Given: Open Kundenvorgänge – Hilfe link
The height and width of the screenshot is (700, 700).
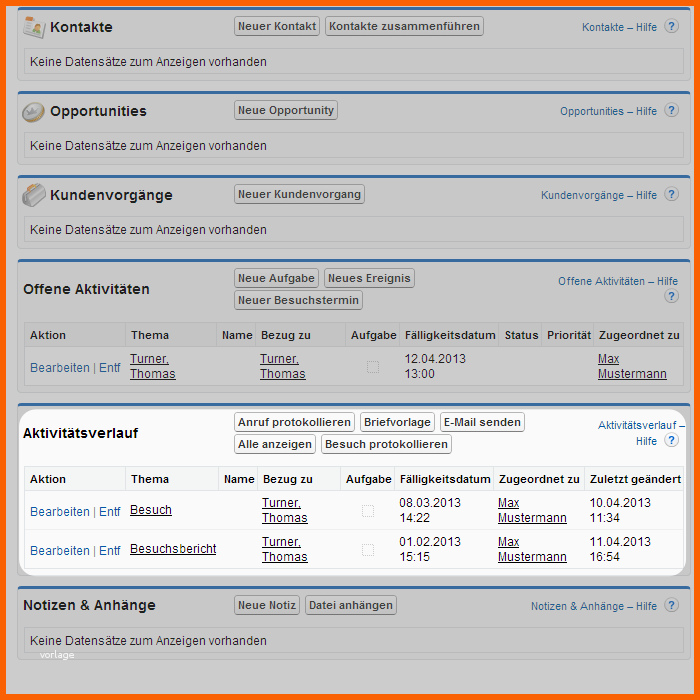Looking at the screenshot, I should (x=599, y=195).
